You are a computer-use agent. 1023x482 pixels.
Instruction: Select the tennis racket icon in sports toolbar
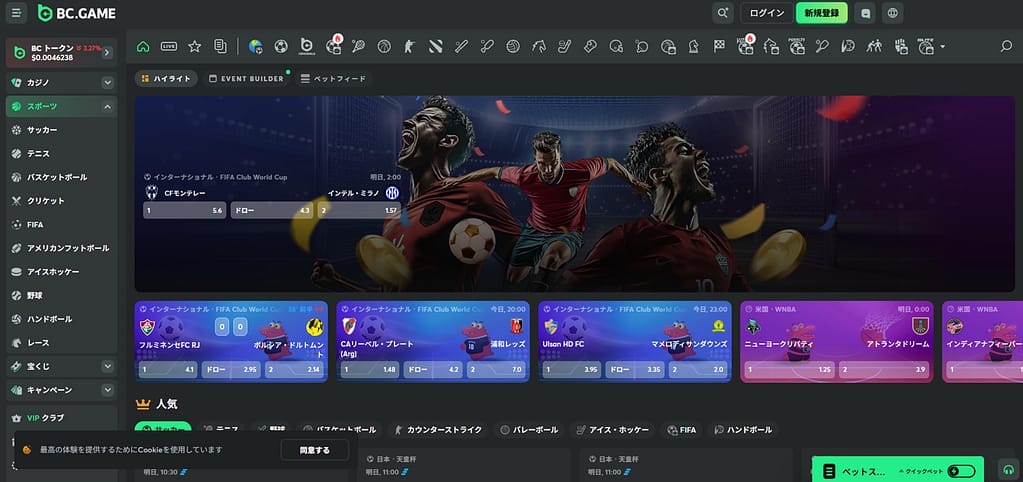tap(358, 46)
